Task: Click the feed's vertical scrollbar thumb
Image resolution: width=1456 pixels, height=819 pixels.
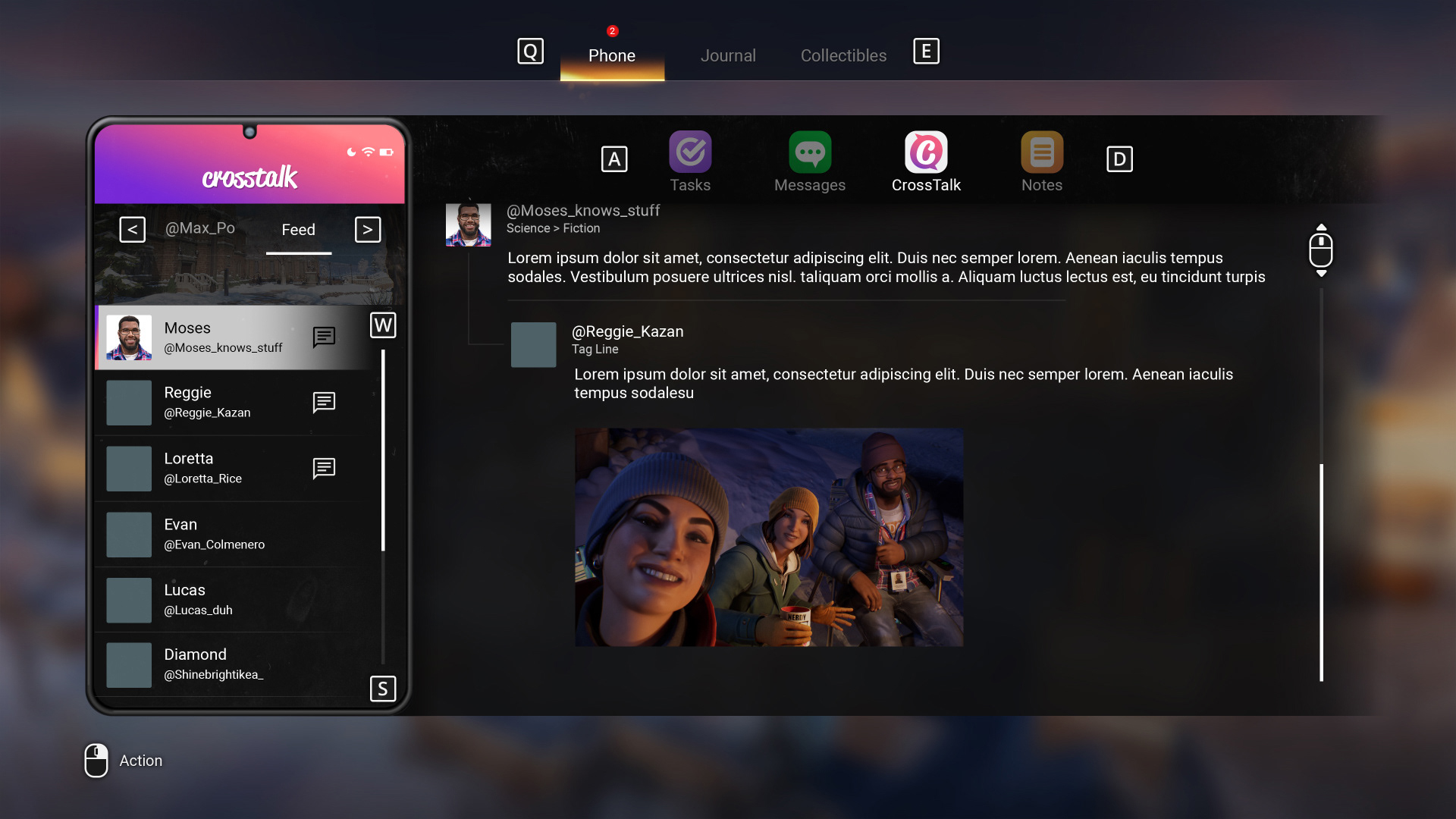Action: tap(1321, 573)
